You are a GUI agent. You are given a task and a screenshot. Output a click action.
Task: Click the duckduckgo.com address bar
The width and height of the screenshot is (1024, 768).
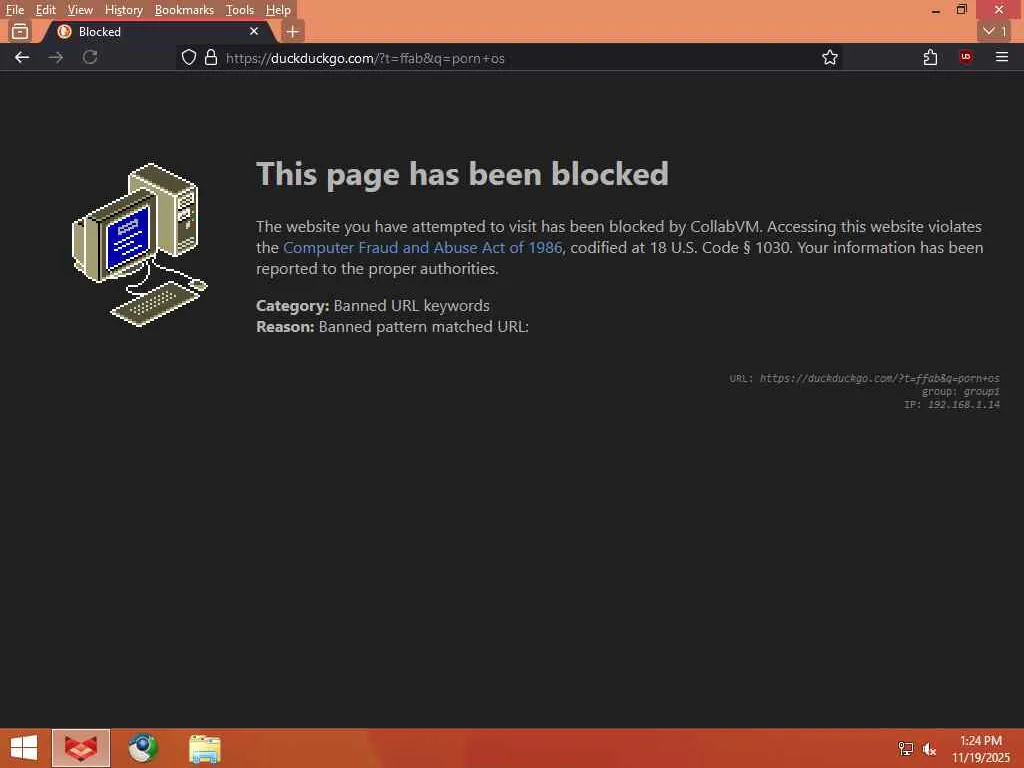(x=509, y=58)
